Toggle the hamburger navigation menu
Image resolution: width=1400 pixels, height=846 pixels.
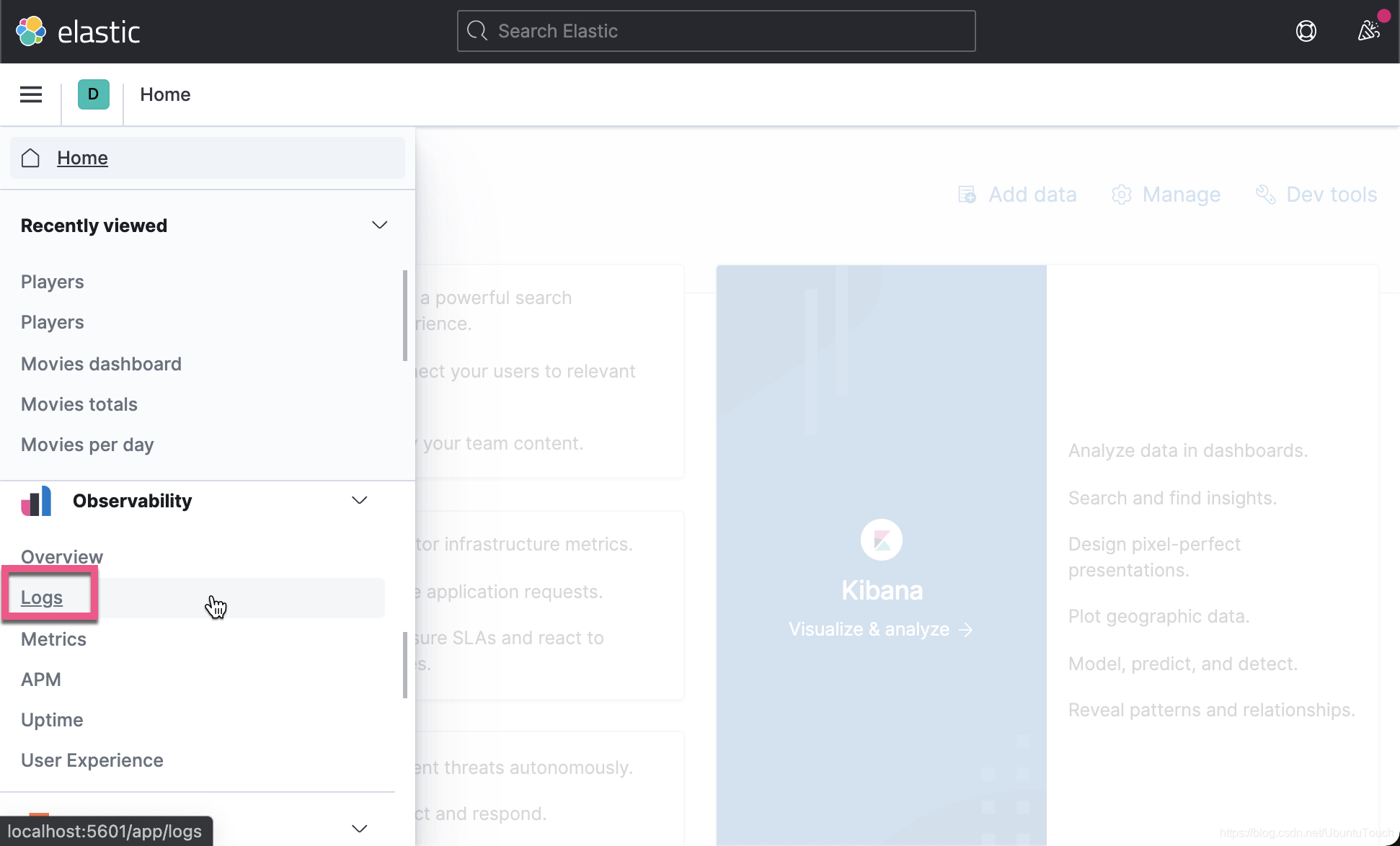click(x=31, y=94)
